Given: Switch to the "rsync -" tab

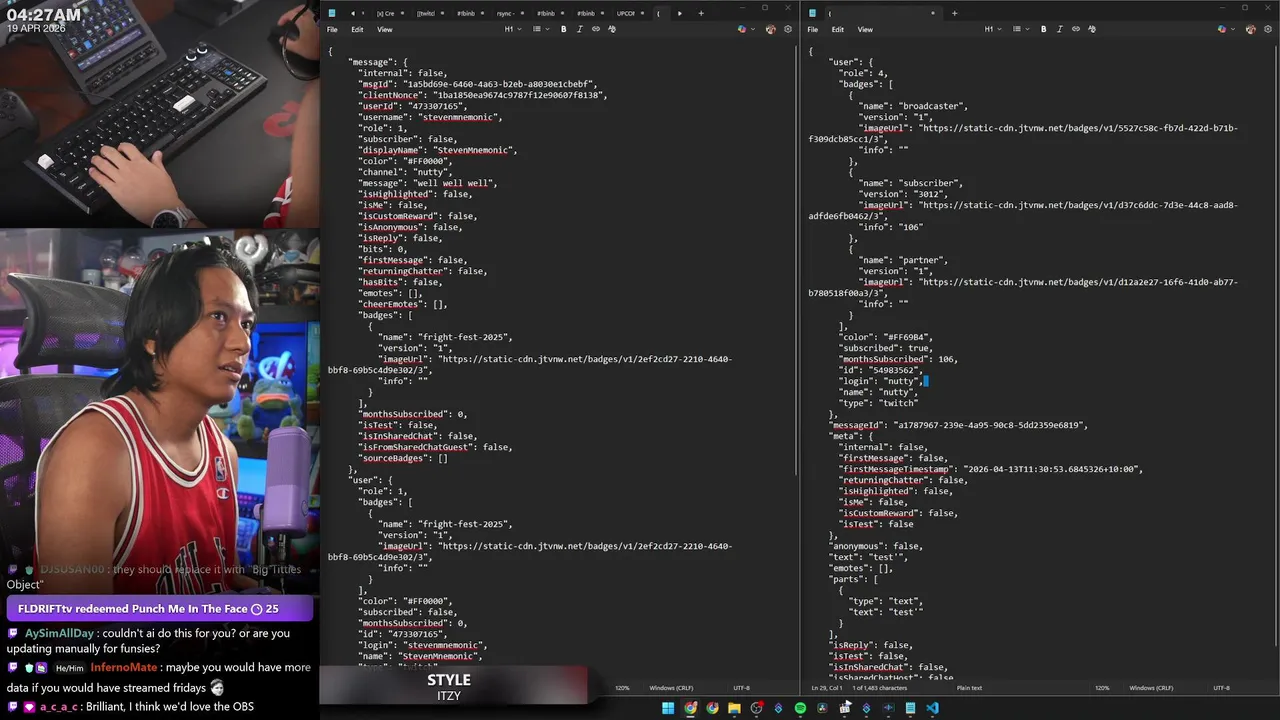Looking at the screenshot, I should tap(505, 13).
